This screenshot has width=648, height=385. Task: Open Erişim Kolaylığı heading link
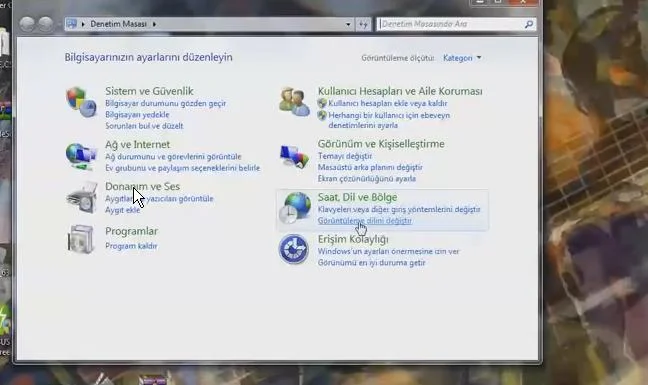click(353, 239)
